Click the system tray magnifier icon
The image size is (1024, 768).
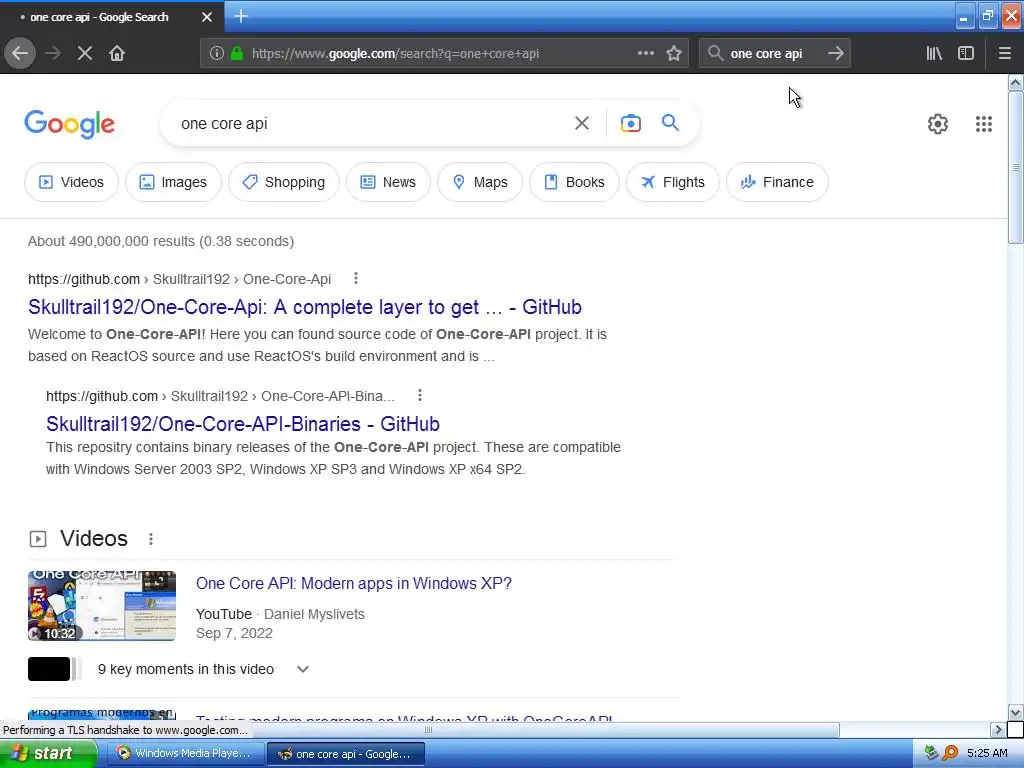point(950,753)
